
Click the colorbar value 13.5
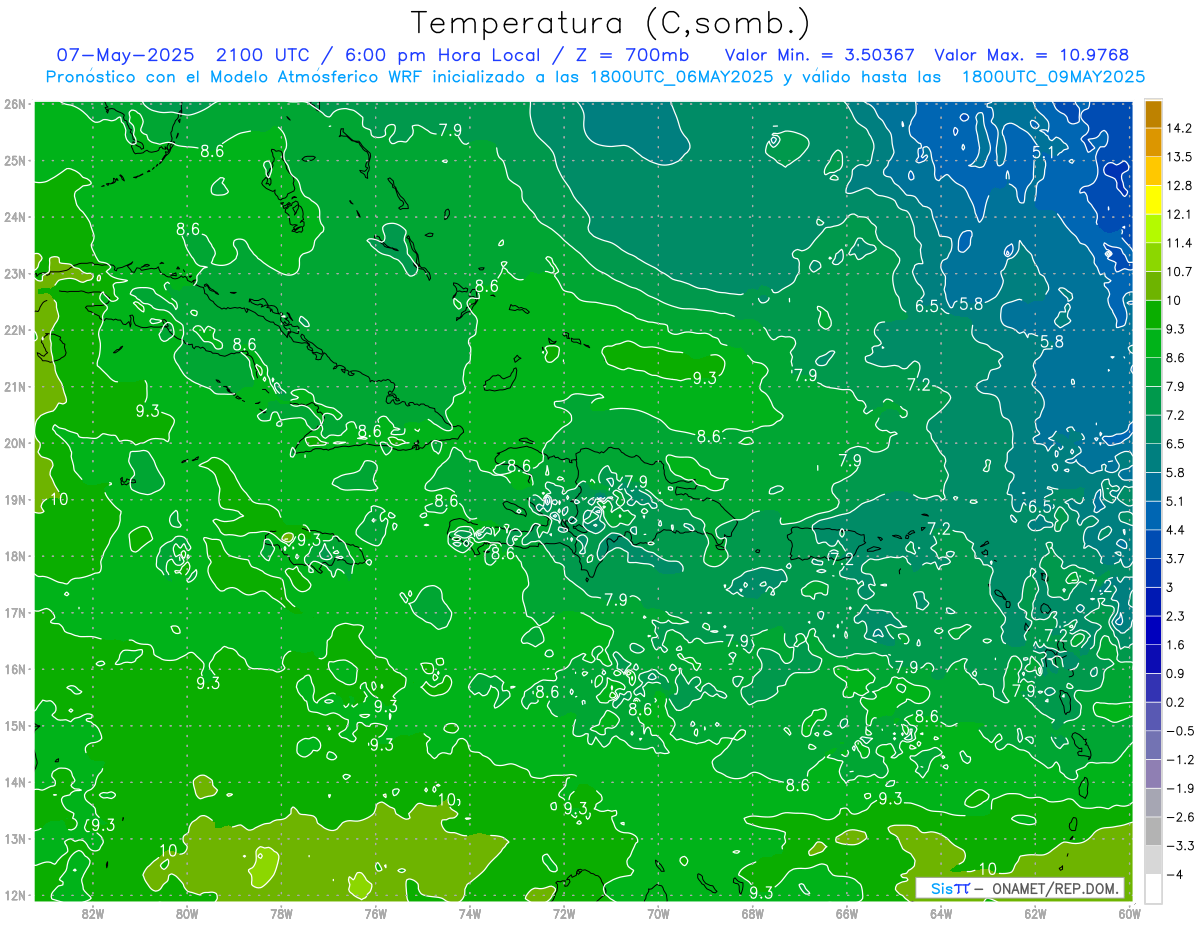pos(1180,157)
